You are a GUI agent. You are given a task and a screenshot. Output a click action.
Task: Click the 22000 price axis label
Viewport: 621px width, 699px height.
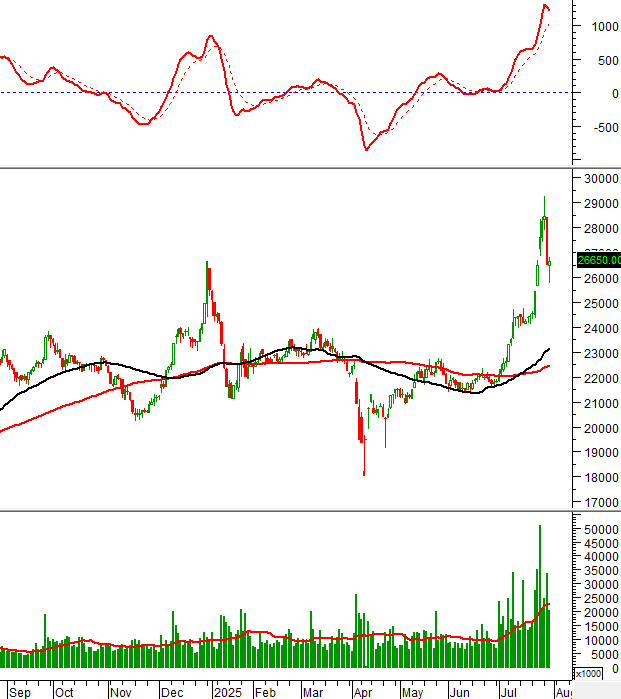coord(601,378)
